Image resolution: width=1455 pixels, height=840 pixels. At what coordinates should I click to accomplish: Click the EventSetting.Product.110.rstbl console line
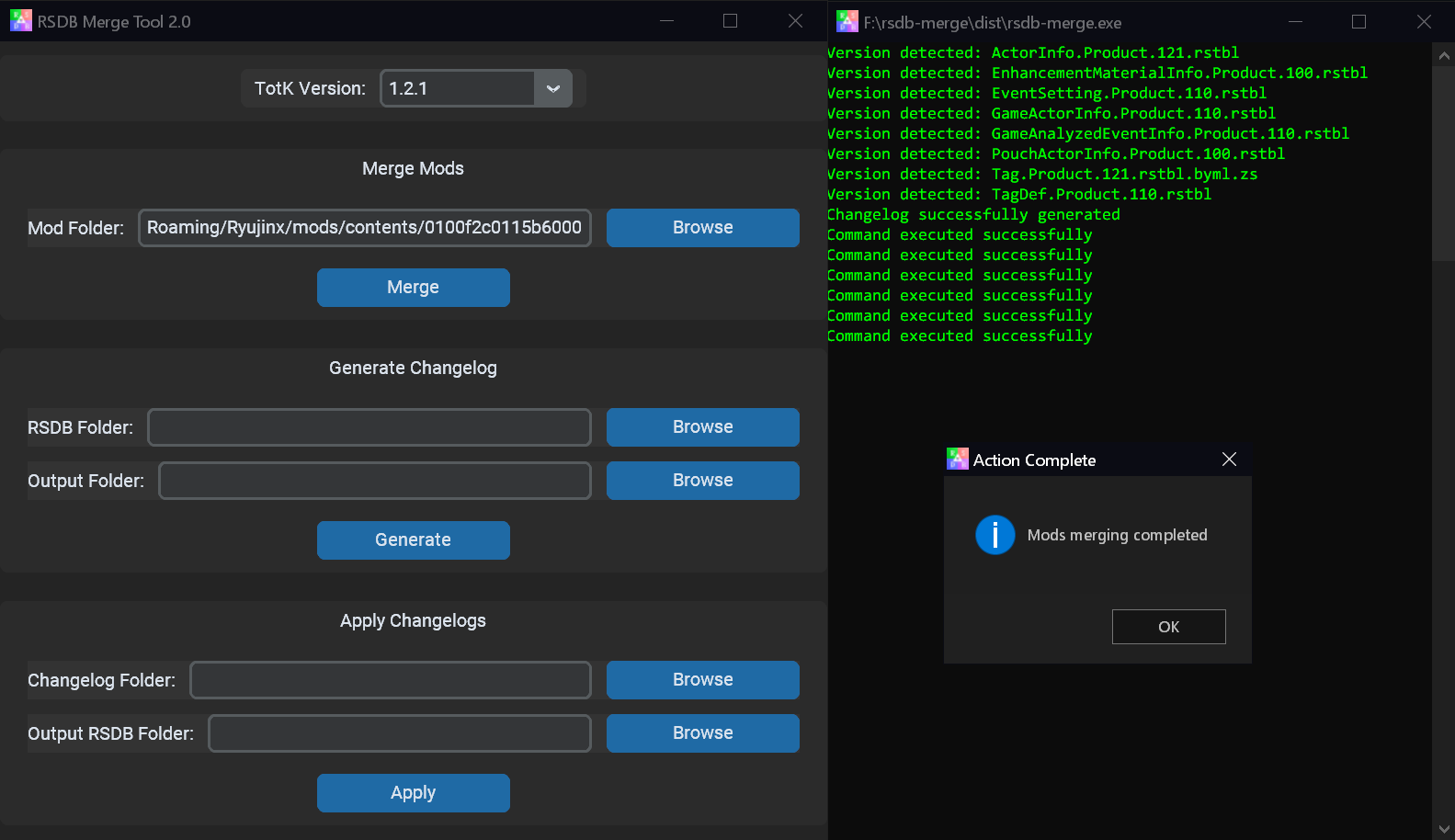(x=1047, y=93)
